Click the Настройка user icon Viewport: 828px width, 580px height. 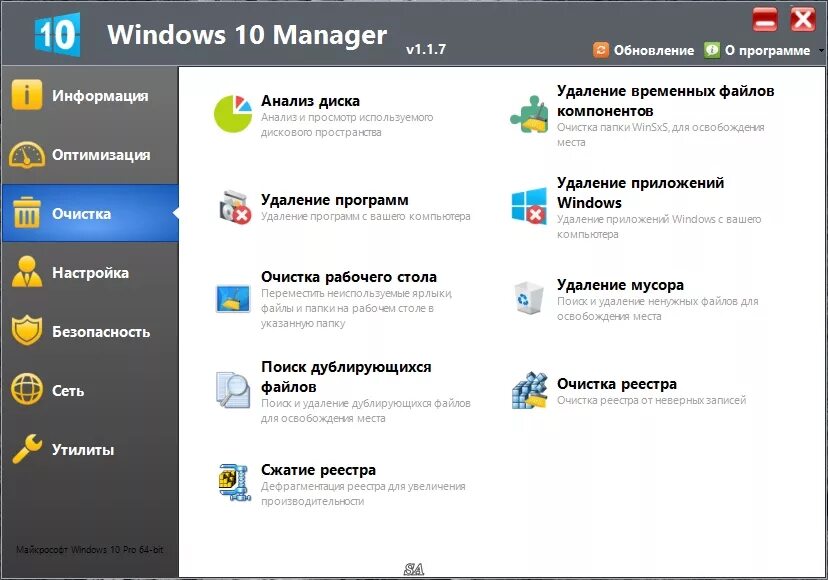tap(26, 272)
